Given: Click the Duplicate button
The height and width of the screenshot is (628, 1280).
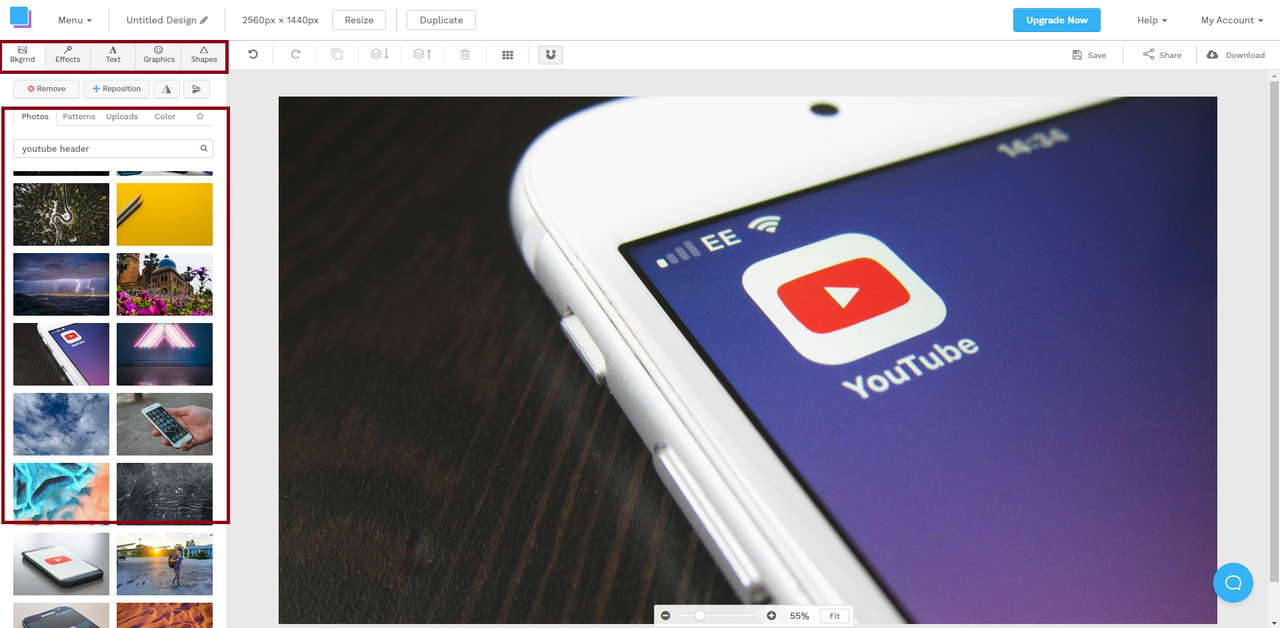Looking at the screenshot, I should (441, 20).
